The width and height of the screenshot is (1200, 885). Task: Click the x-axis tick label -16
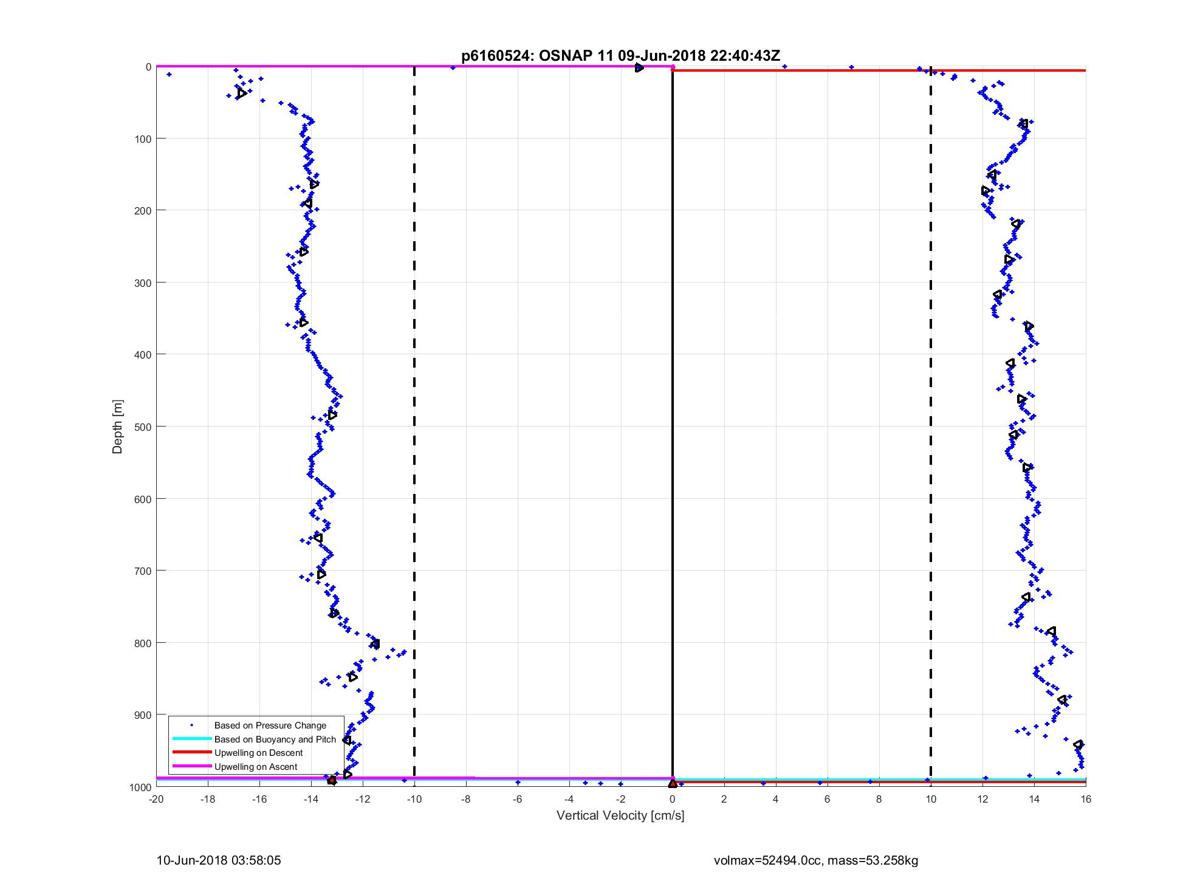(x=259, y=799)
